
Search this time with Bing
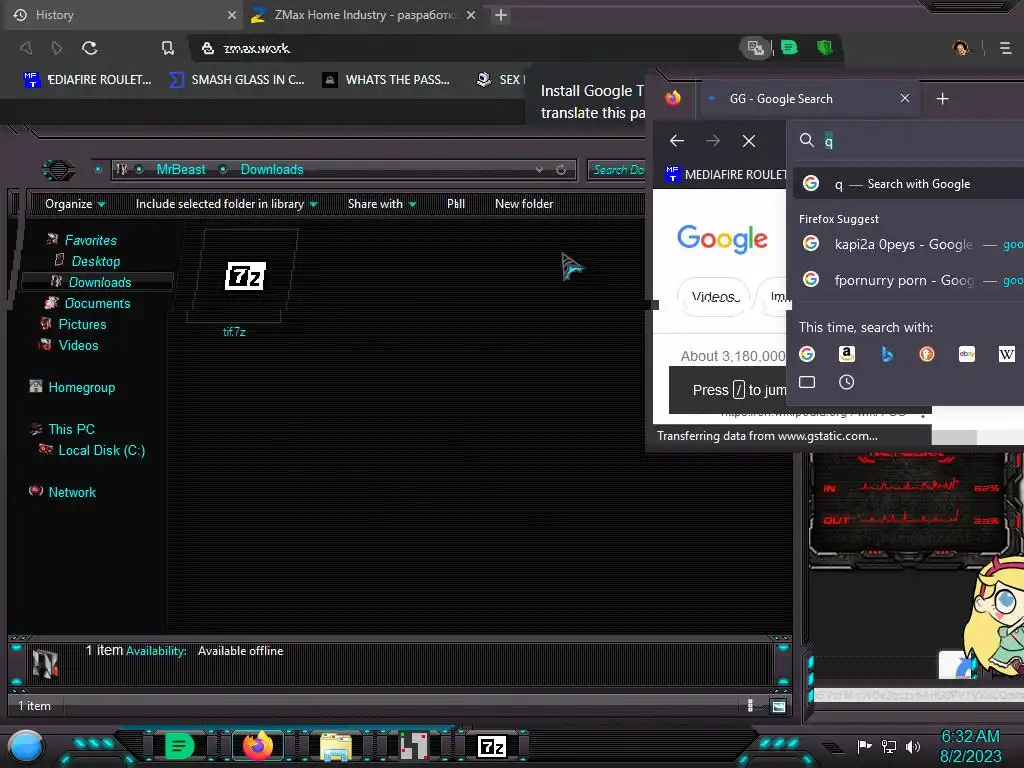tap(887, 354)
